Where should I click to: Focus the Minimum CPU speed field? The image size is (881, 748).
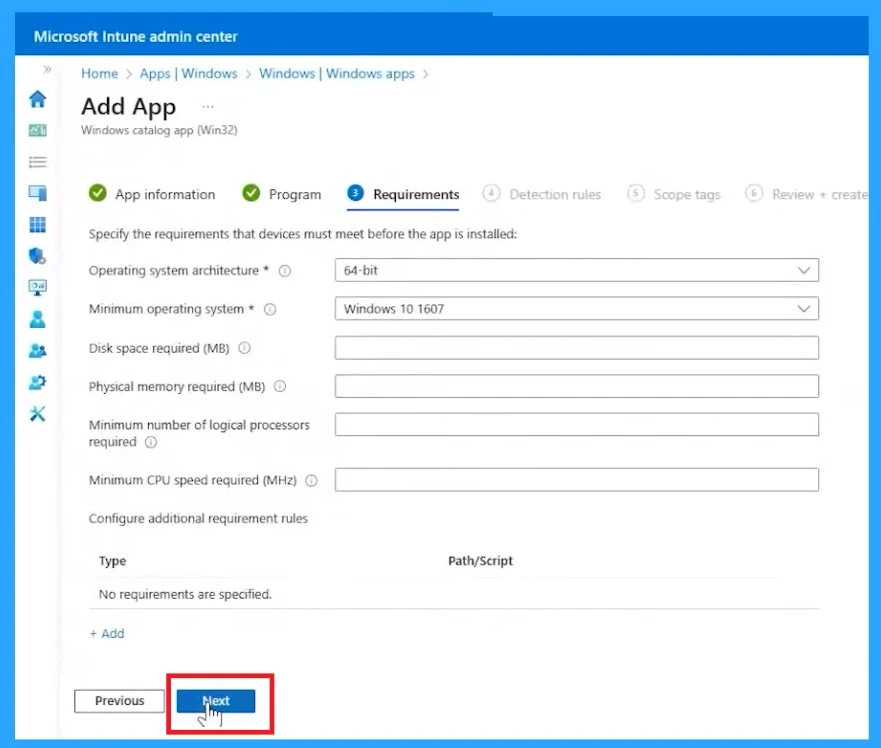click(576, 479)
